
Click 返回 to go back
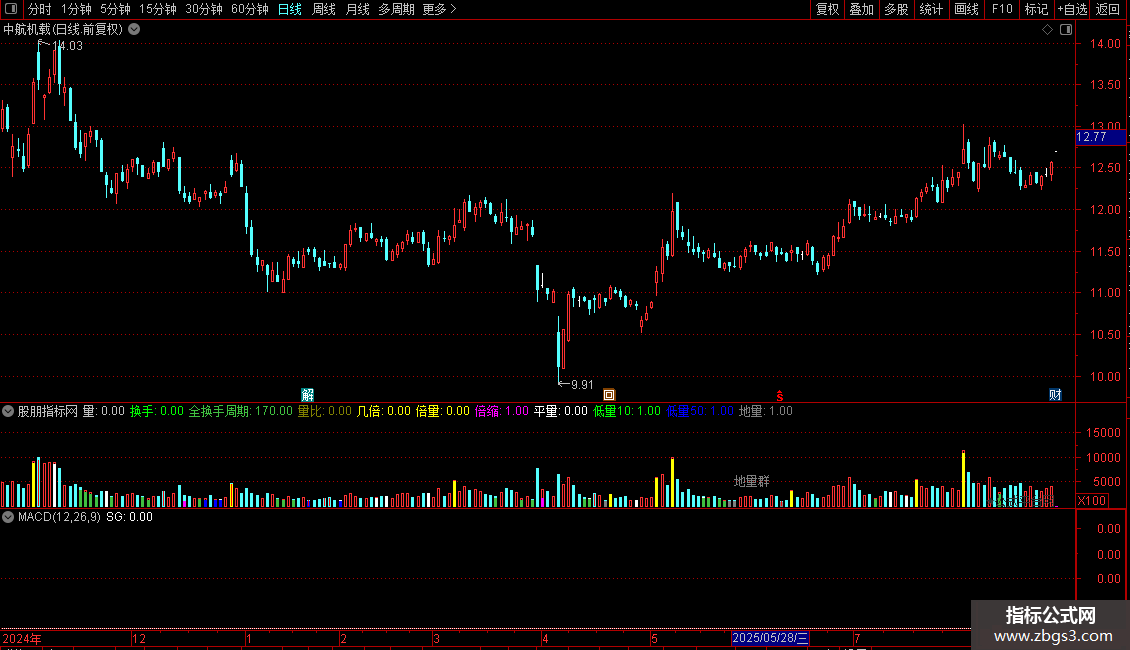(1108, 9)
